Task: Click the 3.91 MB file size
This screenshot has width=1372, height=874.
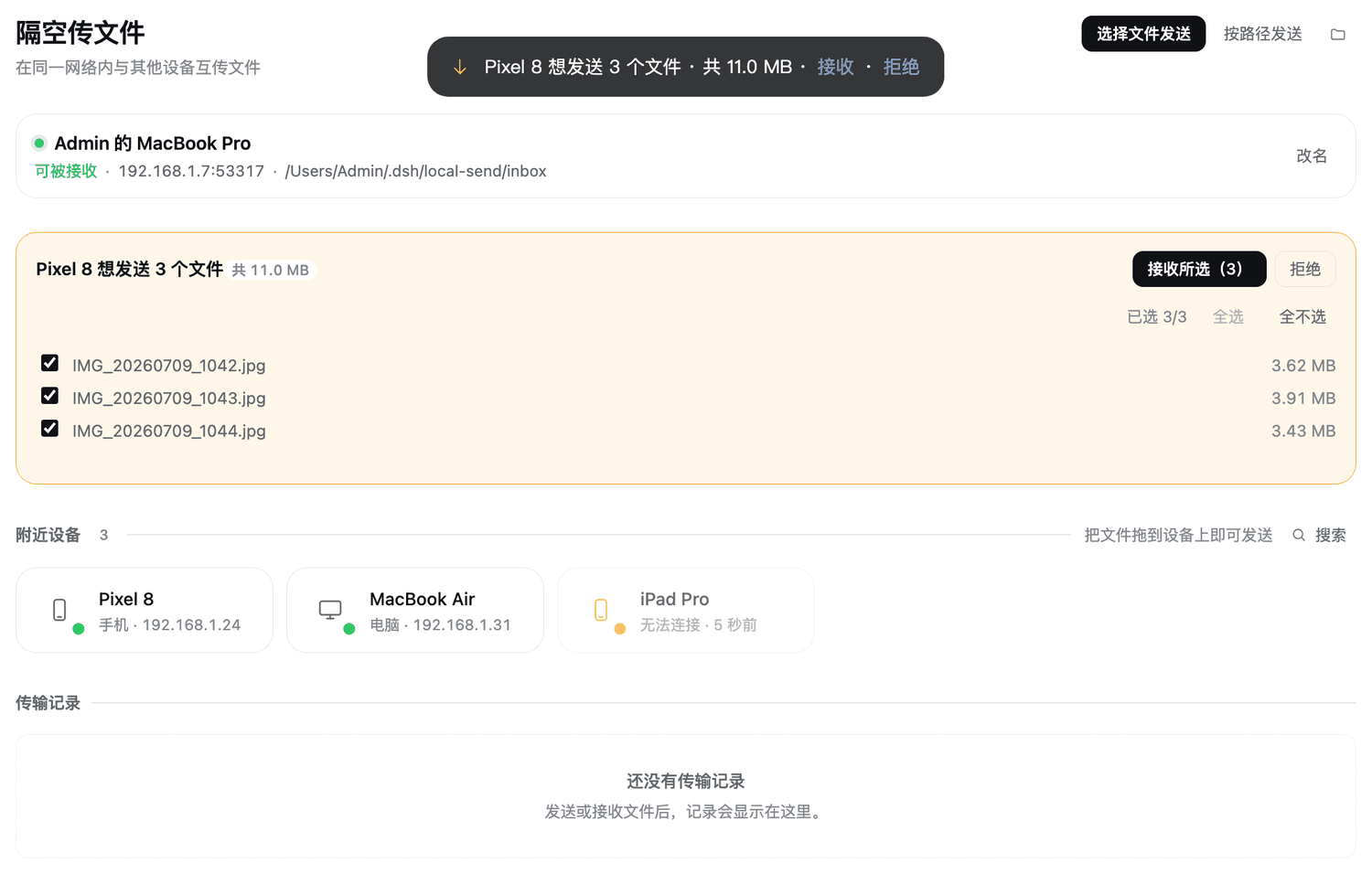Action: tap(1303, 398)
